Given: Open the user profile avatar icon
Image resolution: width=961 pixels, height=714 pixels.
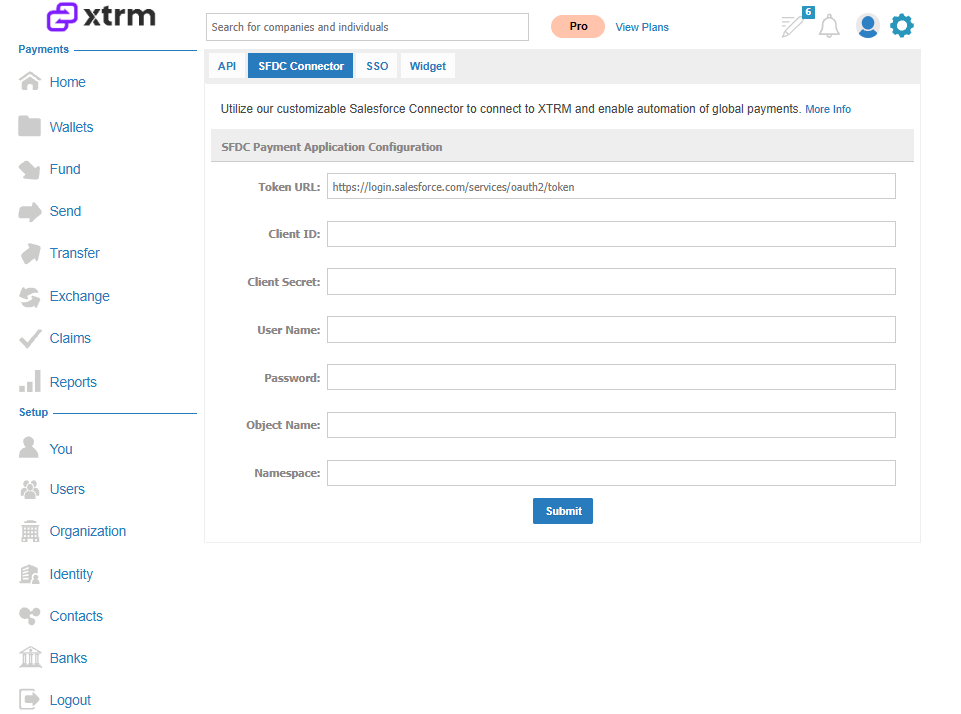Looking at the screenshot, I should (x=868, y=26).
